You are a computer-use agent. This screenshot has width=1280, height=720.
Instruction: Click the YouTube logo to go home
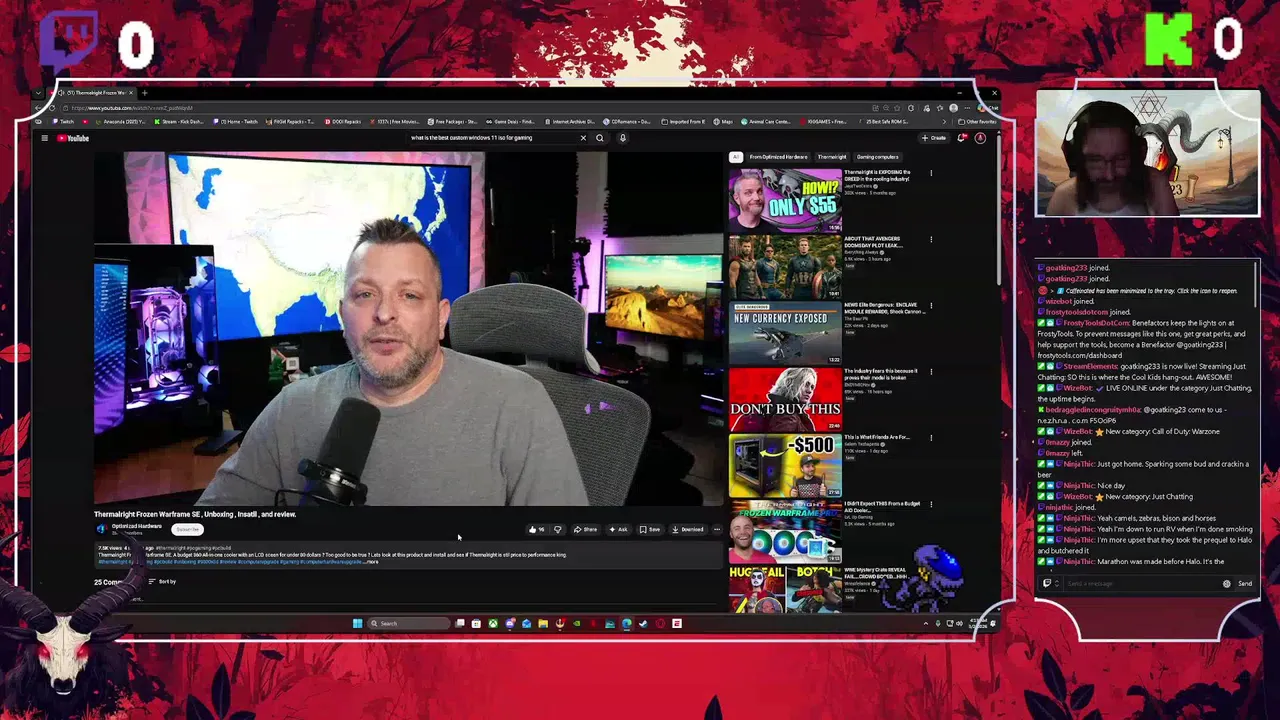tap(72, 138)
